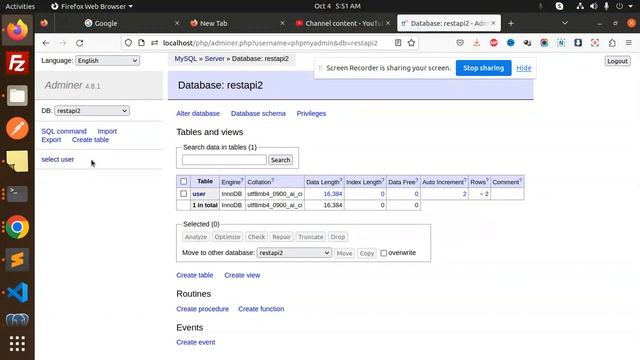Open the Files manager dock icon
The image size is (640, 360).
point(17,96)
